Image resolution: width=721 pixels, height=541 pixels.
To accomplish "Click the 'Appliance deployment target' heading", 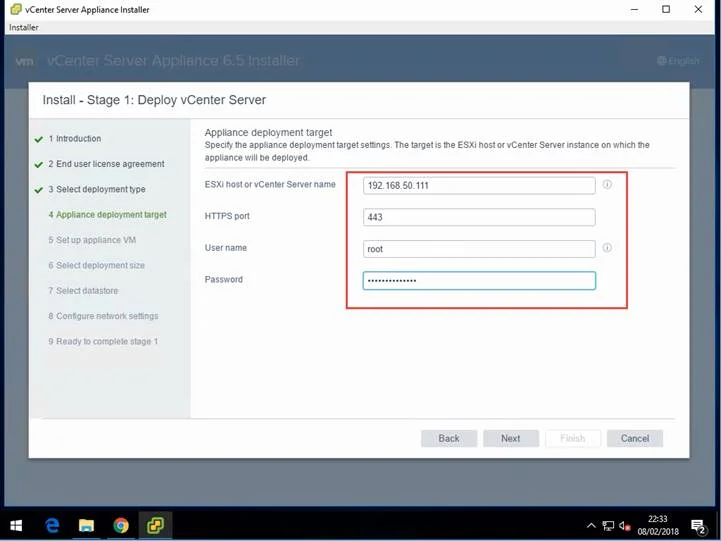I will (x=268, y=132).
